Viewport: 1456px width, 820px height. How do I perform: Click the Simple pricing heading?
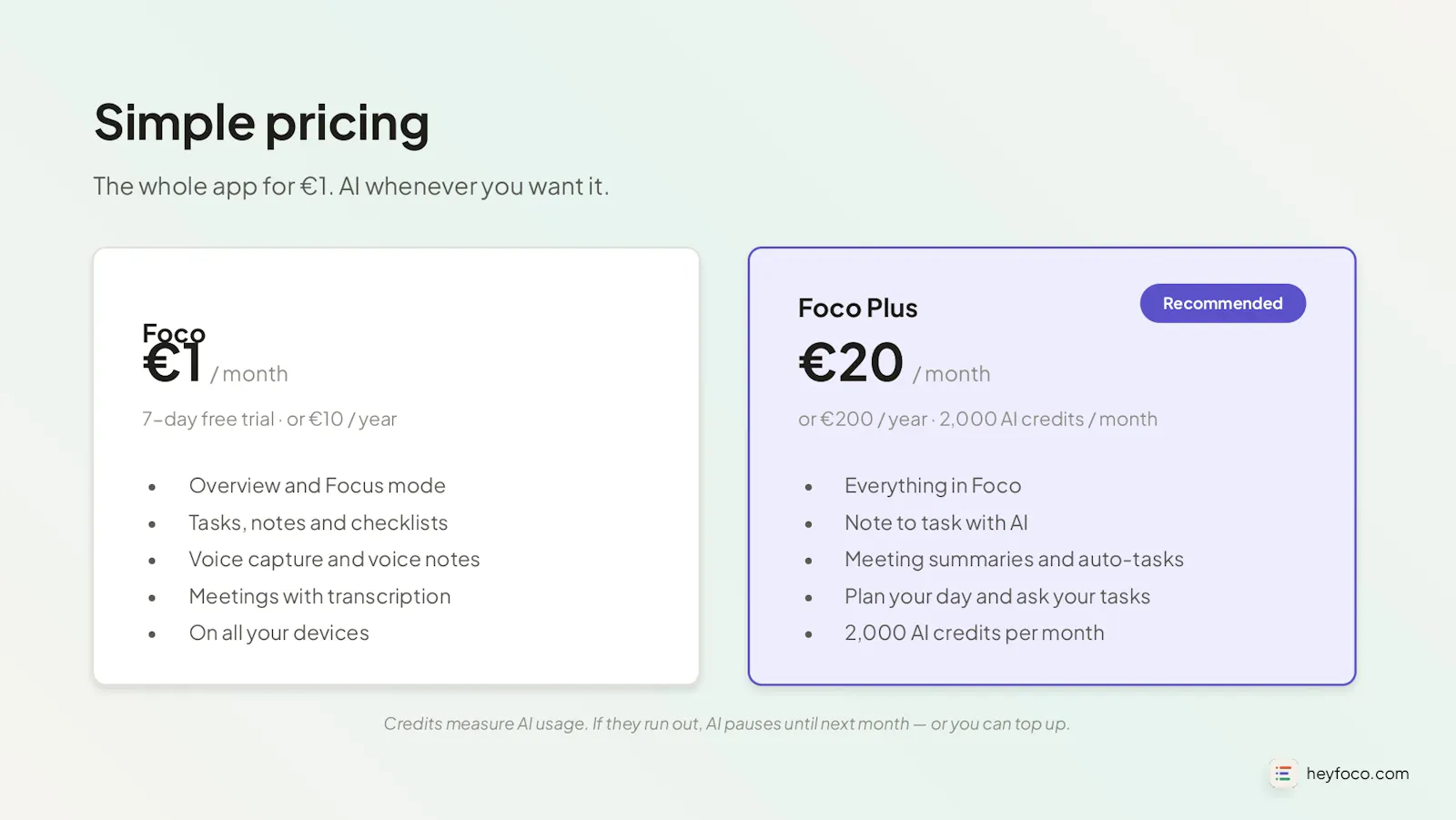[261, 123]
